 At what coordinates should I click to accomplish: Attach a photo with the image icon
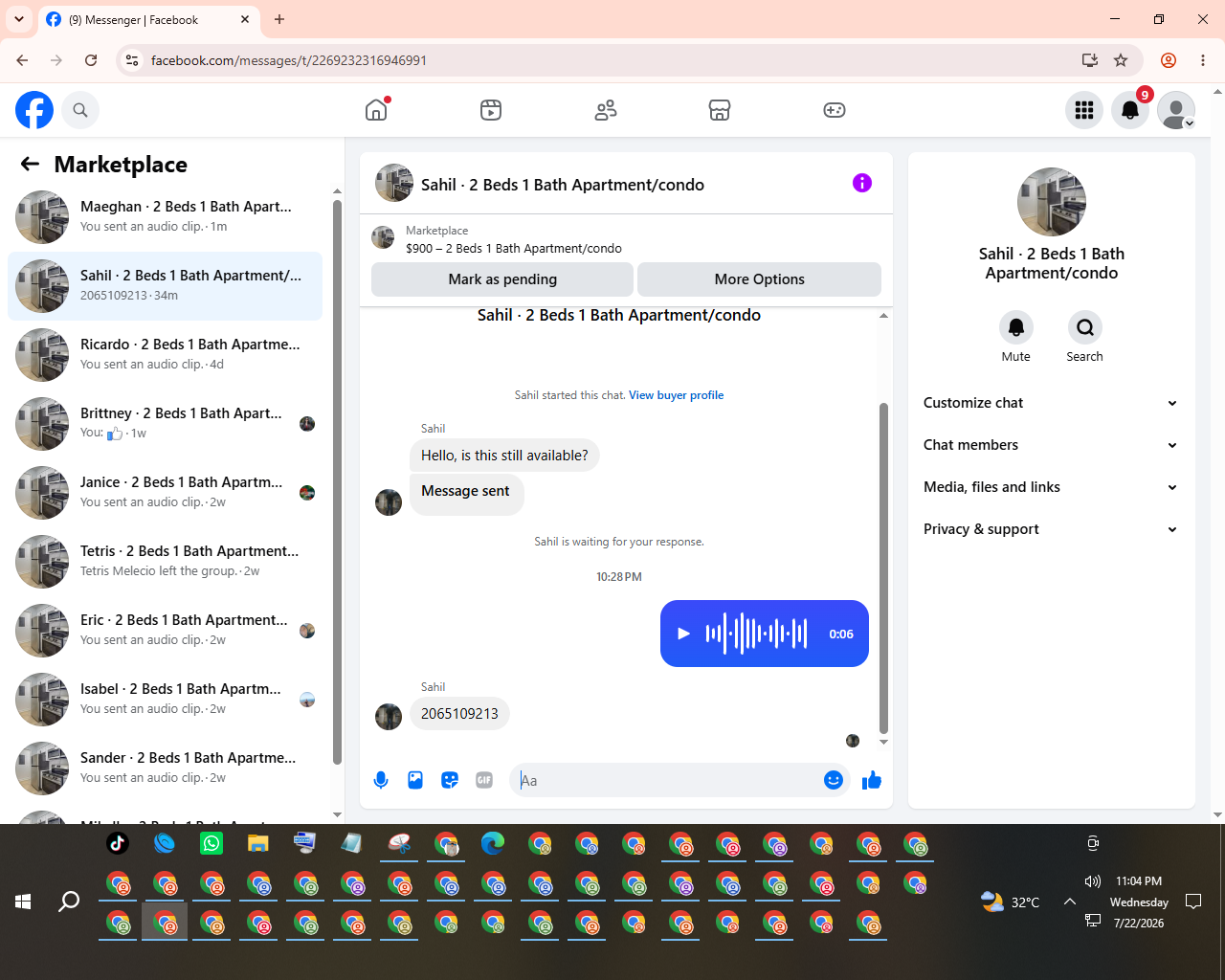[x=415, y=780]
